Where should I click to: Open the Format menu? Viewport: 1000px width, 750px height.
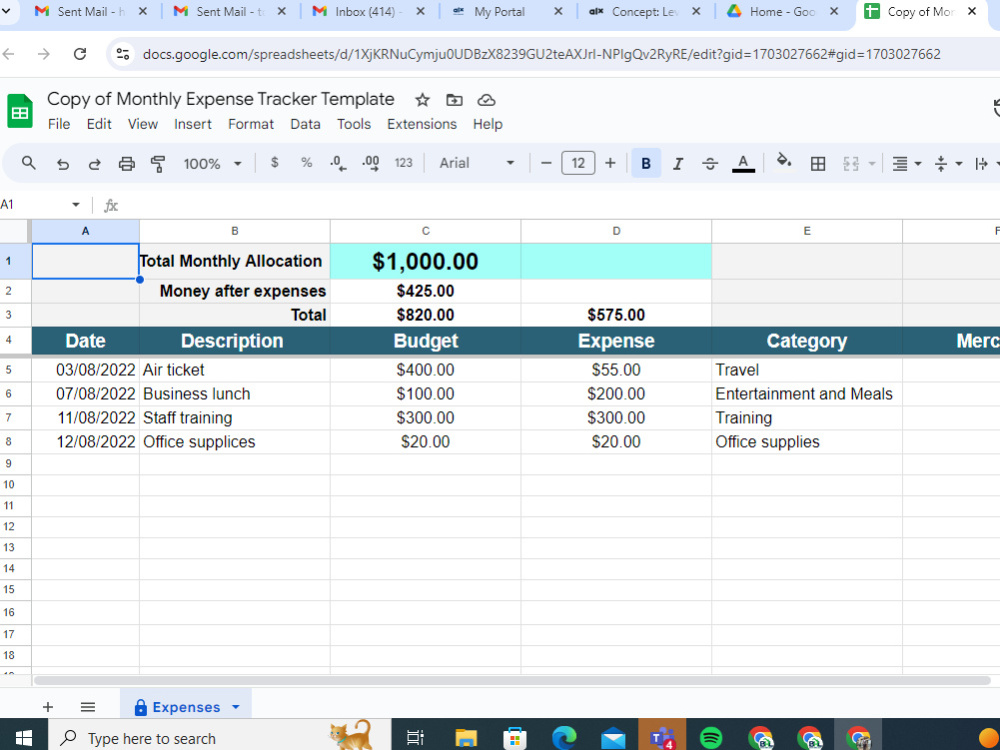(x=251, y=124)
